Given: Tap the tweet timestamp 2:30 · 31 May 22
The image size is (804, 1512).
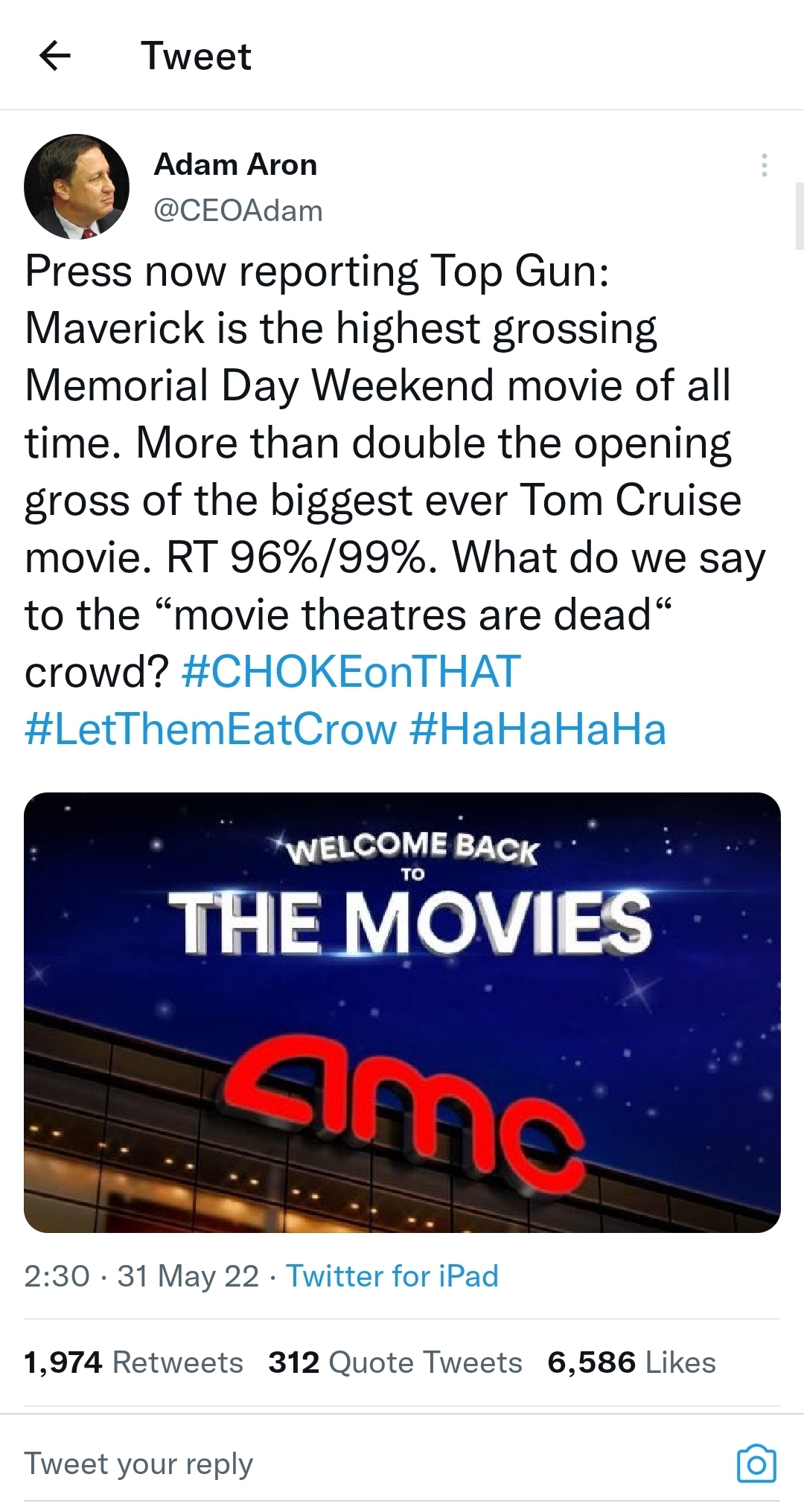Looking at the screenshot, I should (141, 1276).
